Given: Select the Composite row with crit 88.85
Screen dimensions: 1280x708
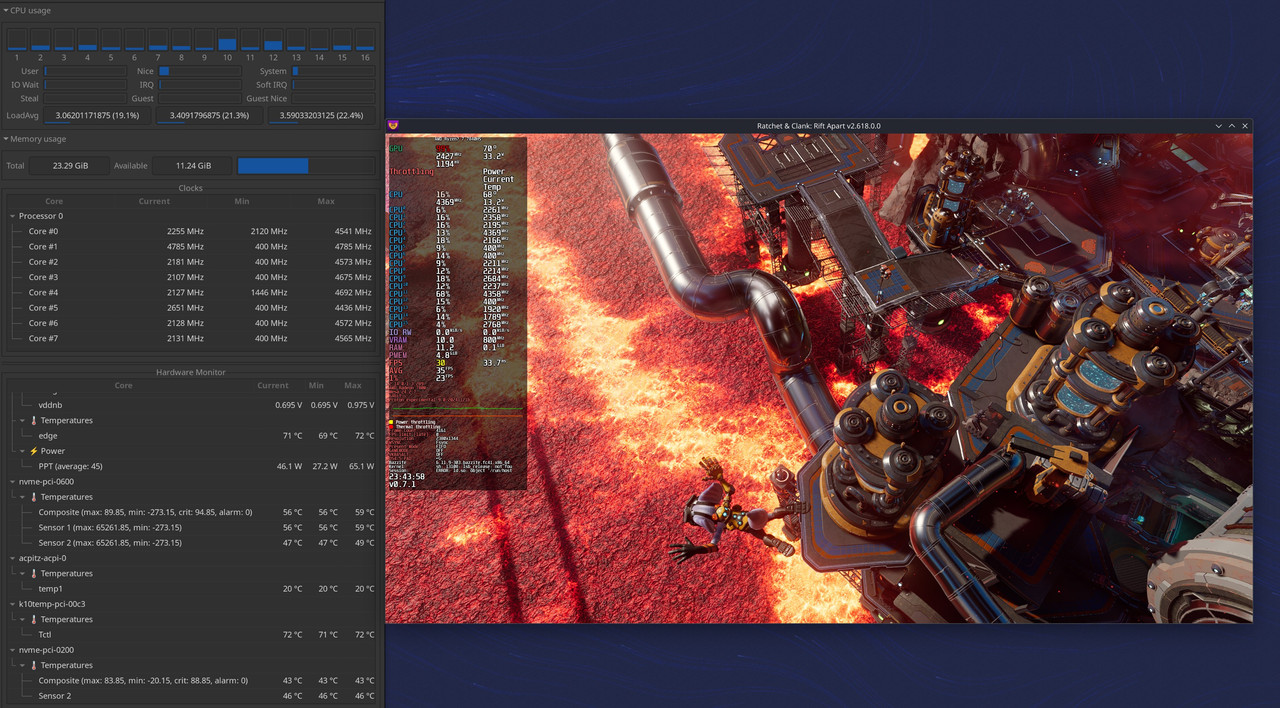Looking at the screenshot, I should click(x=192, y=681).
